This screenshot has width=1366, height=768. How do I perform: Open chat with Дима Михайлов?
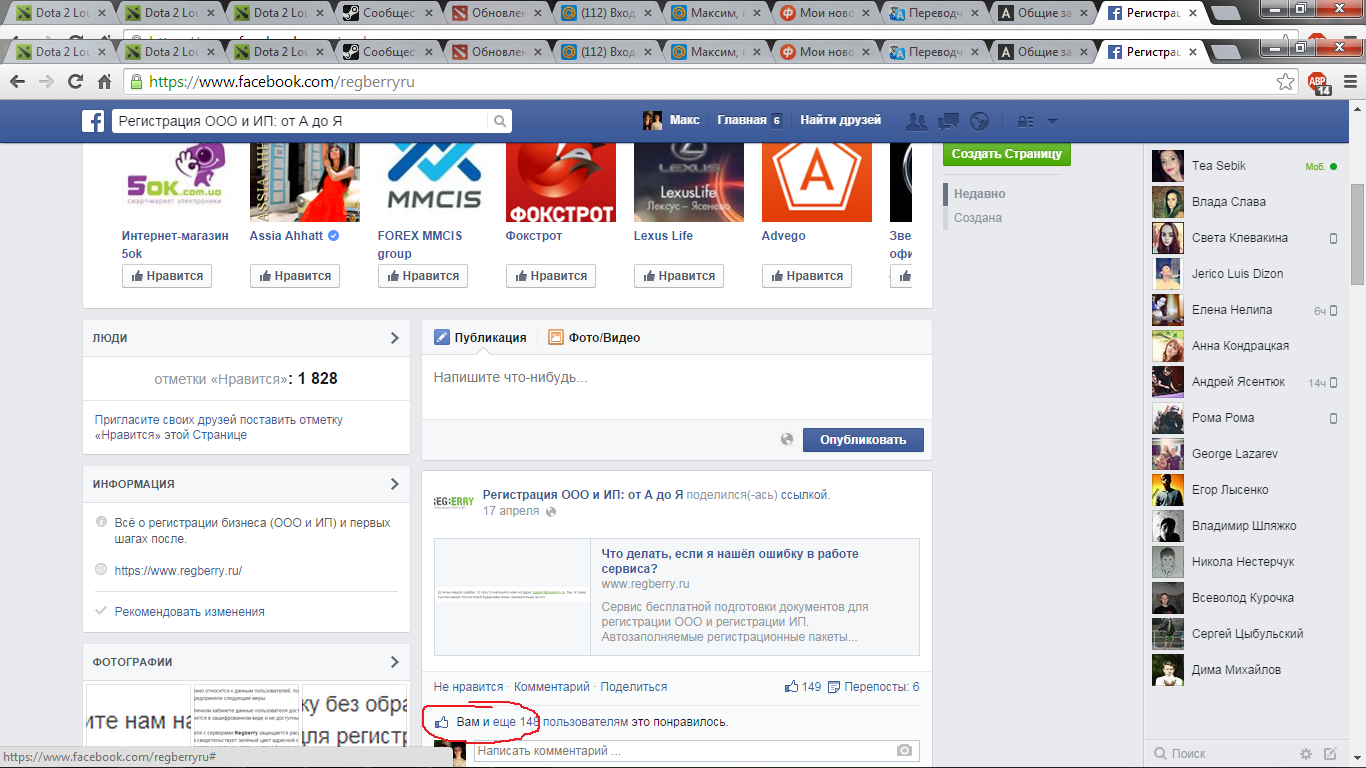point(1245,670)
